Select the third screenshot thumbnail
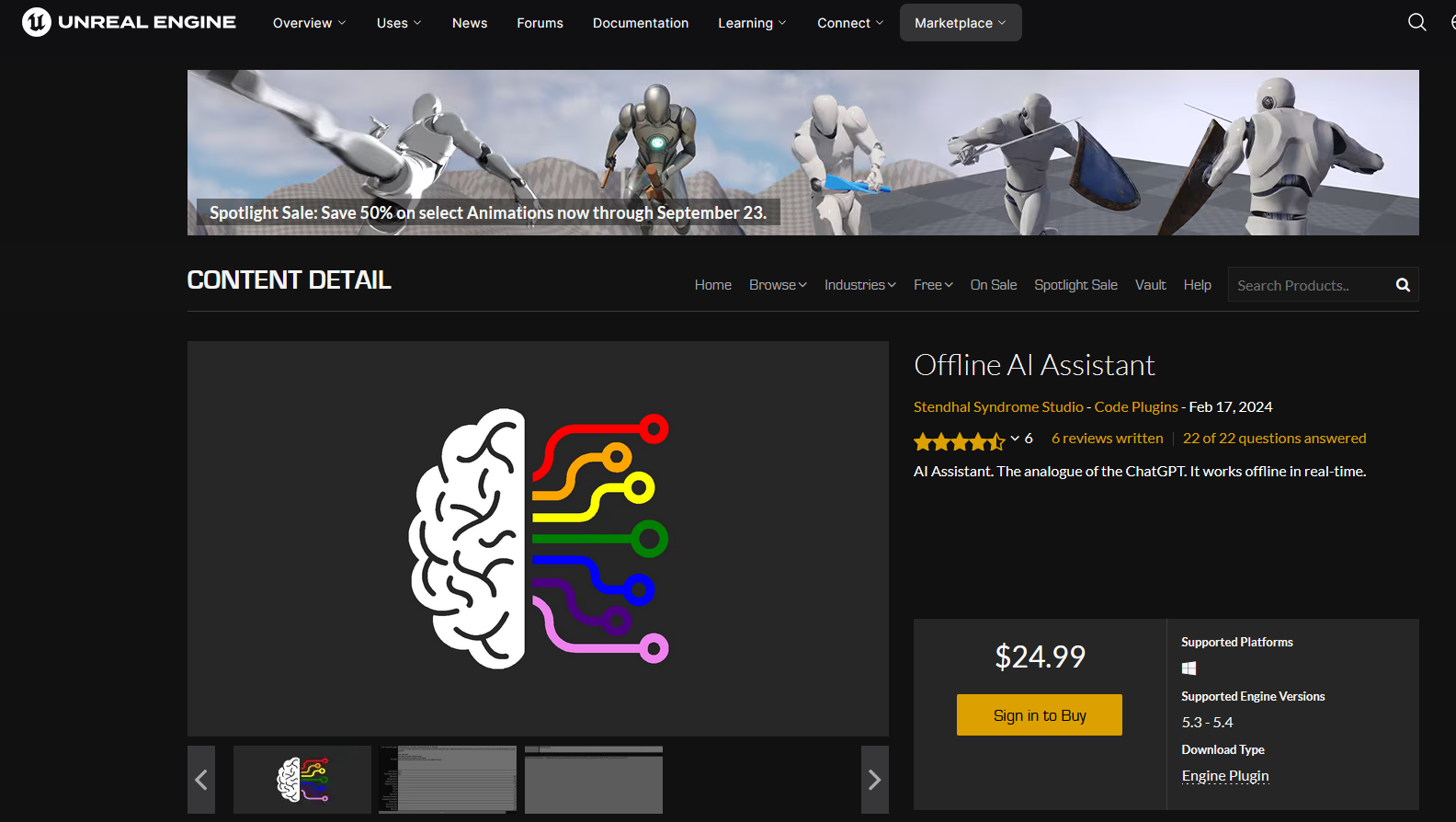Image resolution: width=1456 pixels, height=822 pixels. point(594,780)
